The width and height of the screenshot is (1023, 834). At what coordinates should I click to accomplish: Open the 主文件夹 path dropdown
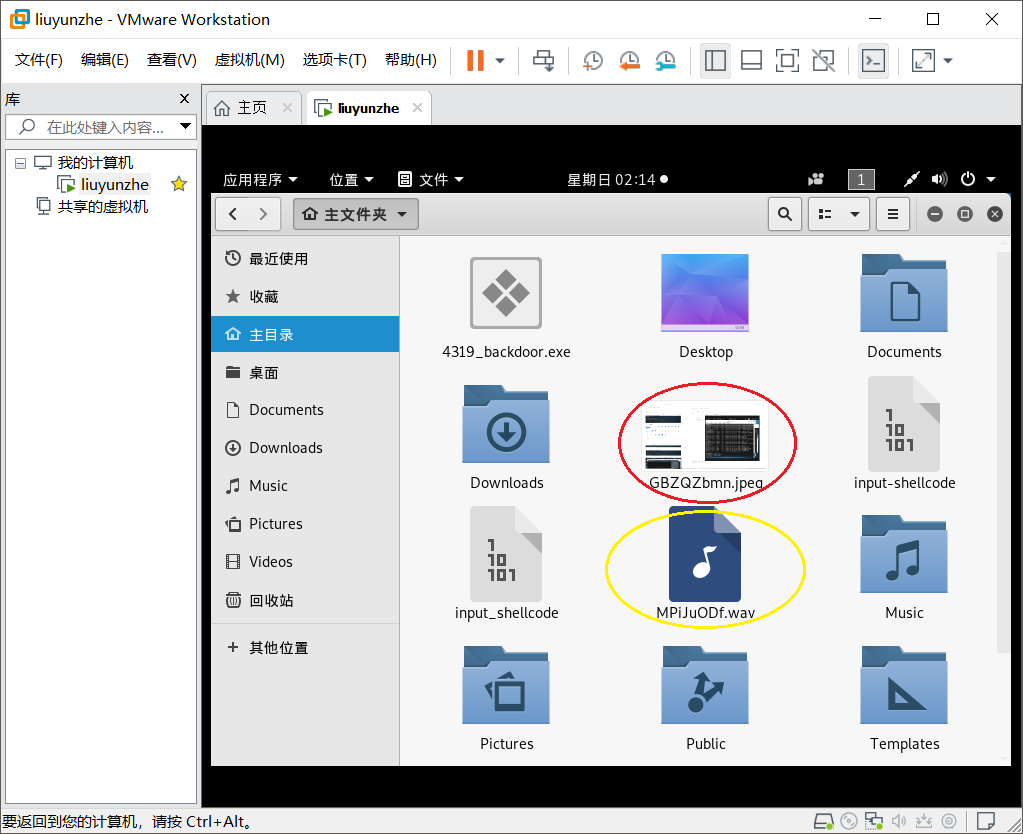pyautogui.click(x=356, y=214)
